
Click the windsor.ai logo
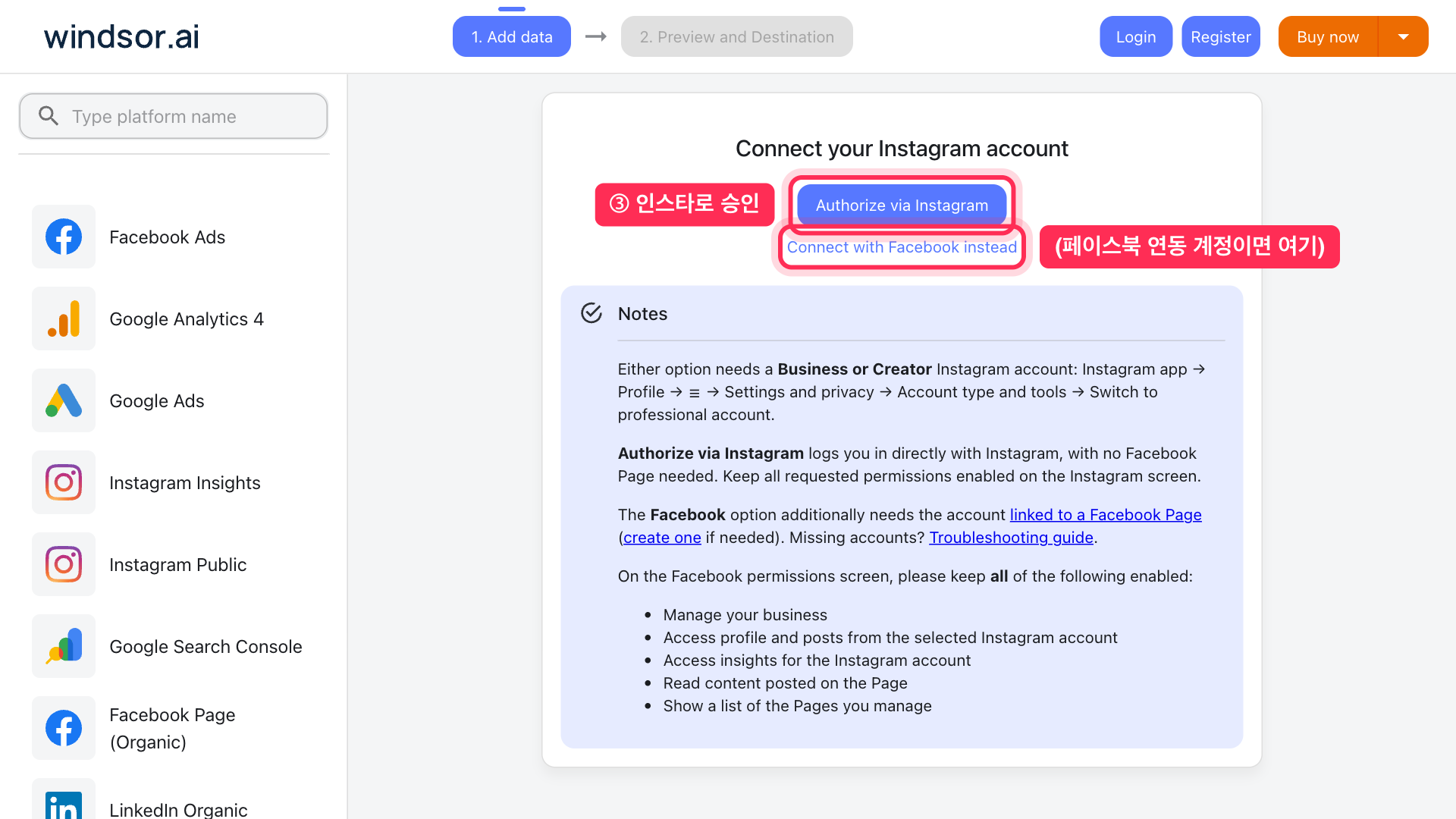[x=121, y=36]
